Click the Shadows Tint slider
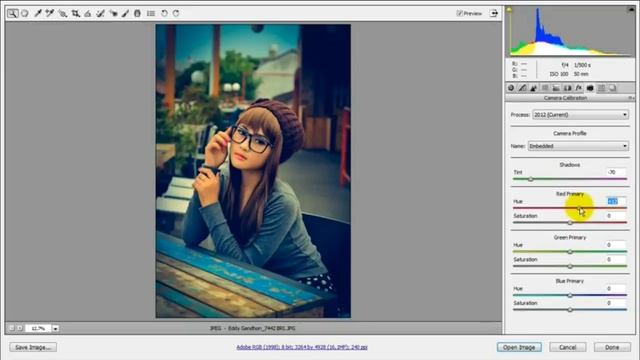Screen dimensions: 640x360 tap(570, 179)
